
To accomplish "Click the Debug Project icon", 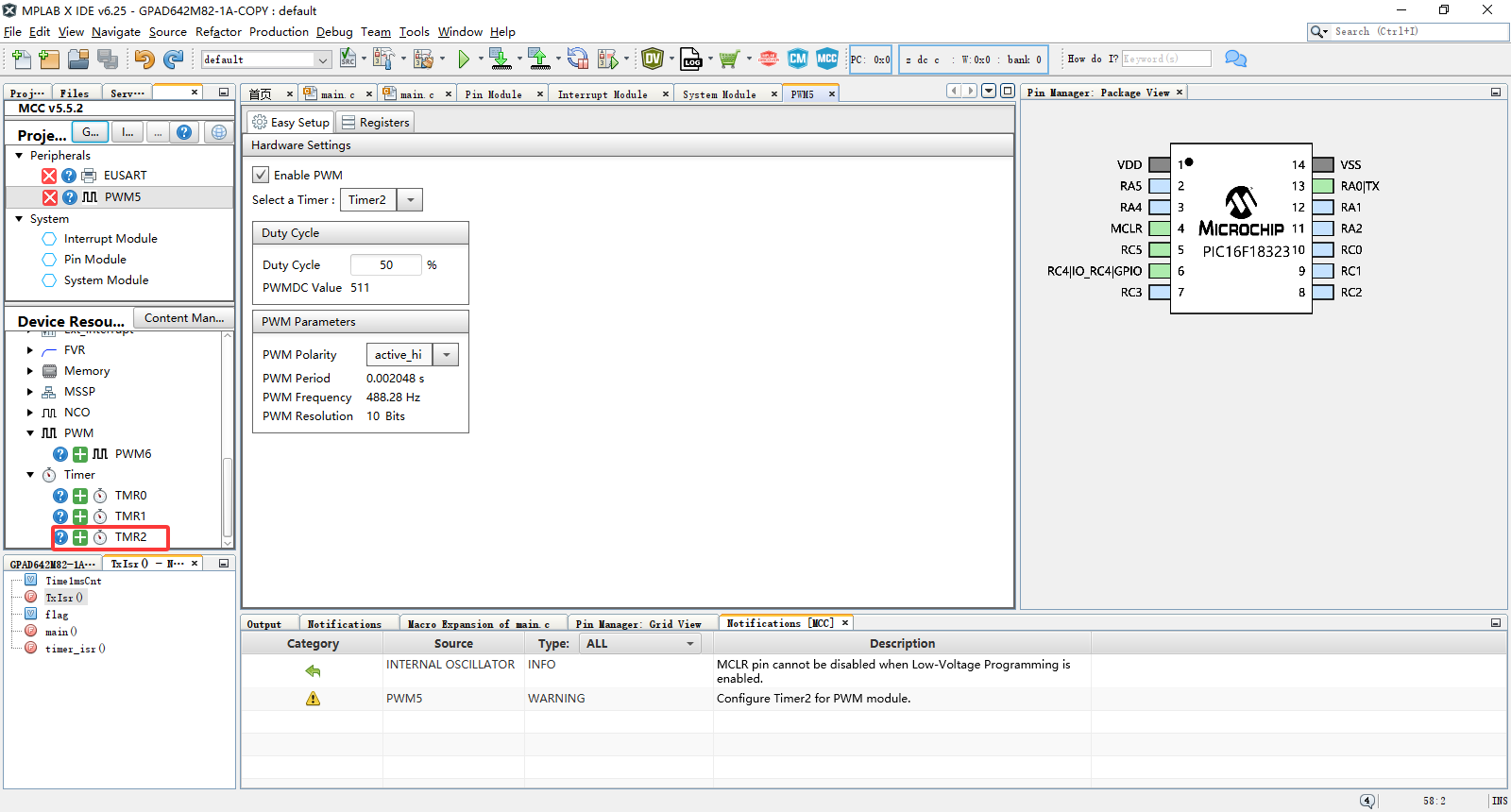I will (608, 59).
